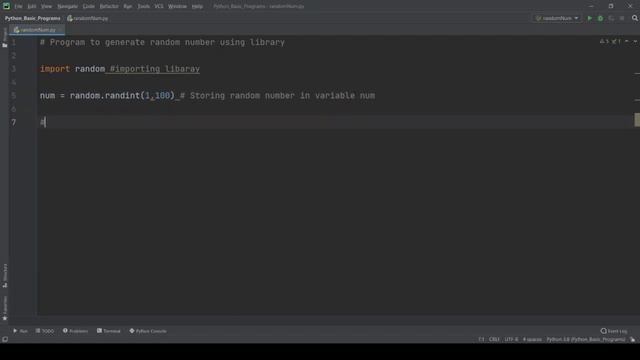Open the Run tool window tab
The height and width of the screenshot is (360, 640).
[x=20, y=331]
